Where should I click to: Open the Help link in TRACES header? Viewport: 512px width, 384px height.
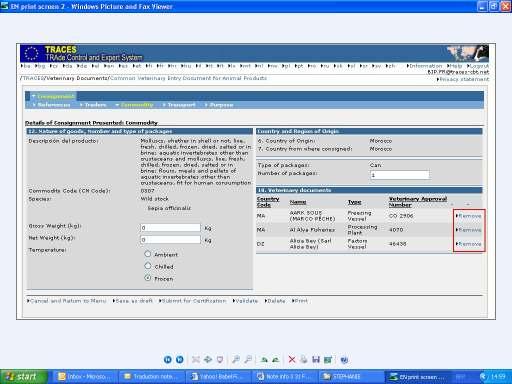pos(455,66)
